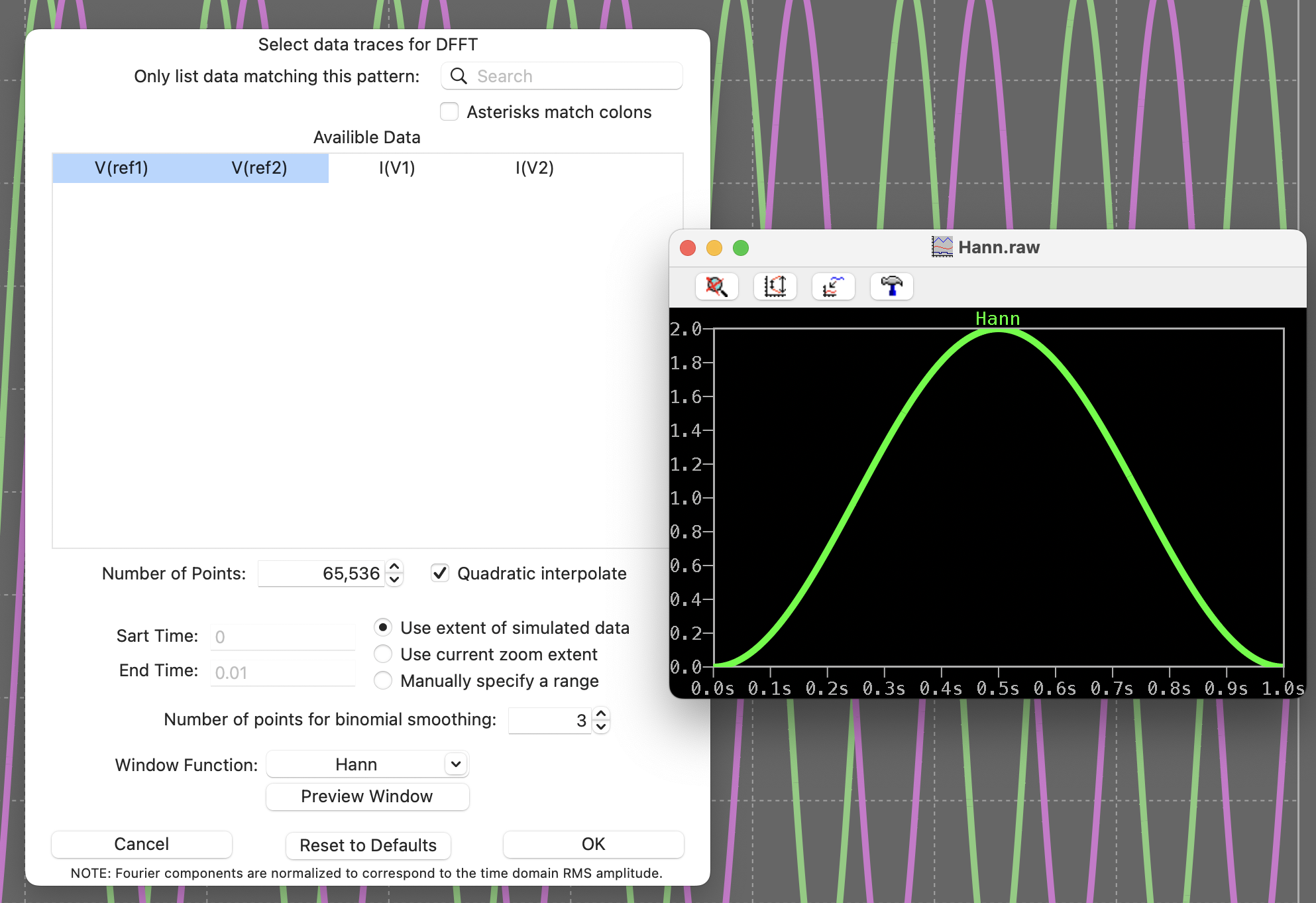Choose Manually specify a range option
This screenshot has width=1316, height=903.
coord(383,681)
